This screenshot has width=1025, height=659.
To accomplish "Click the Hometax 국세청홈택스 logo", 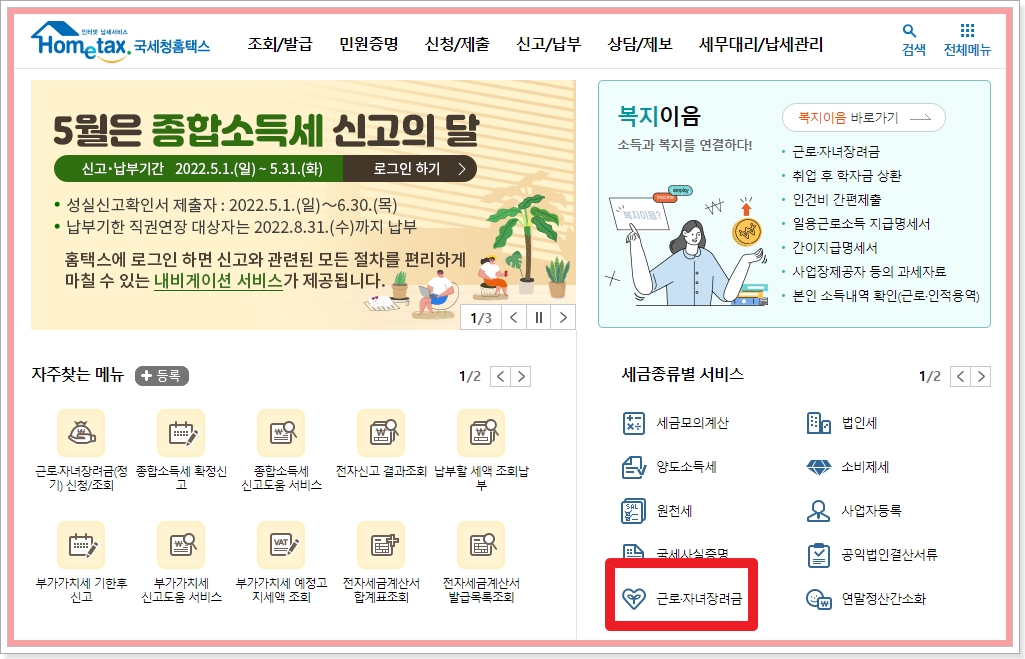I will 120,42.
